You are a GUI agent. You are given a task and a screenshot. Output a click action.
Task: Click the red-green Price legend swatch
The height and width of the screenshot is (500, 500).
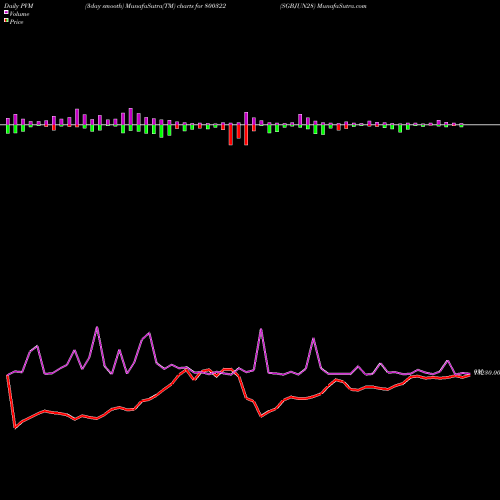click(6, 21)
